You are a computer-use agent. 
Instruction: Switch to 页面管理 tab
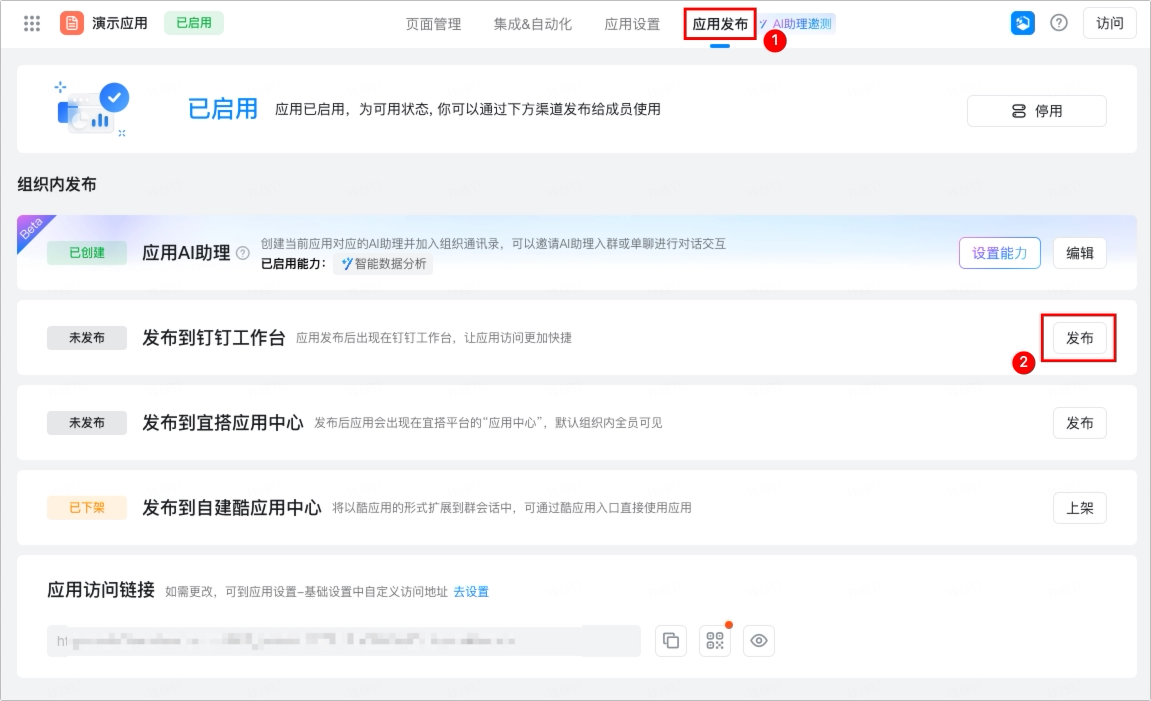click(433, 24)
